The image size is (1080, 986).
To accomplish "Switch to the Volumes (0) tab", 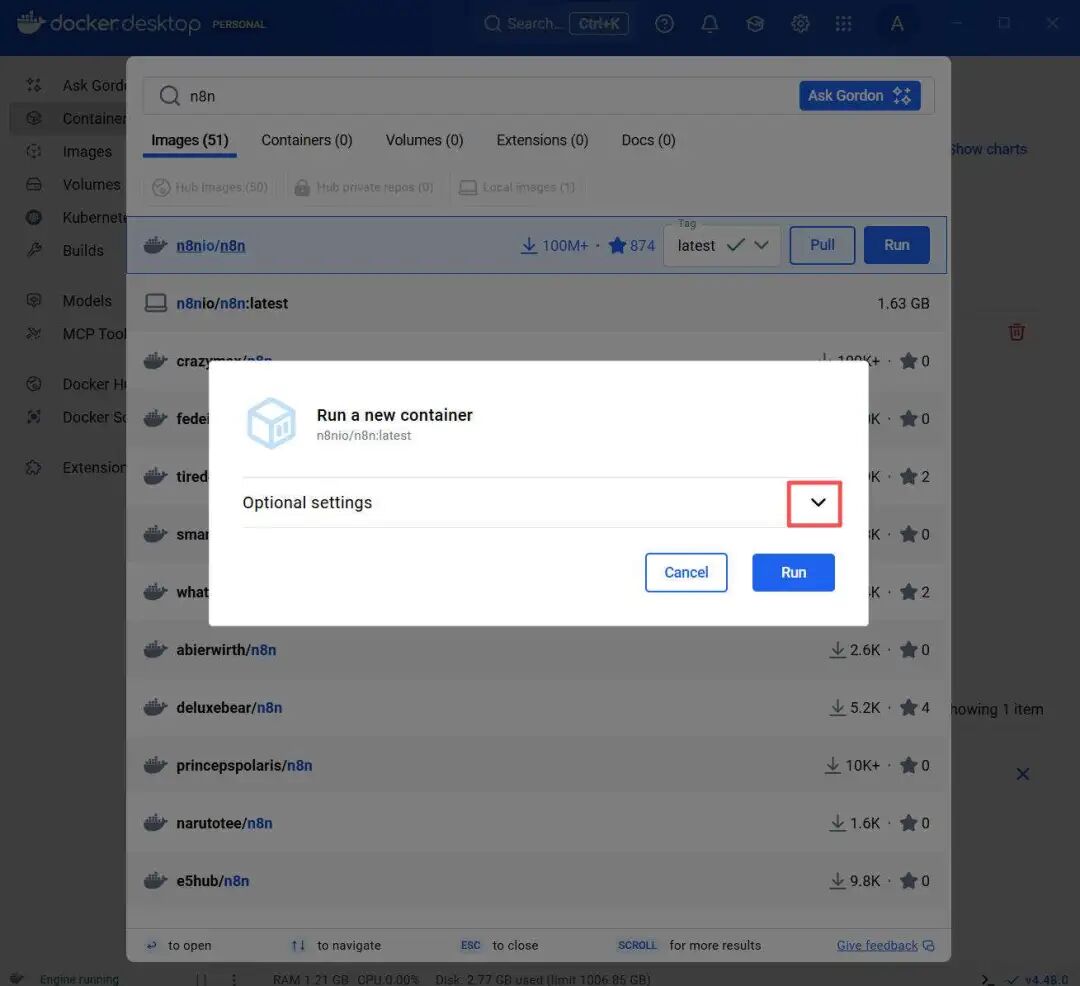I will [424, 140].
